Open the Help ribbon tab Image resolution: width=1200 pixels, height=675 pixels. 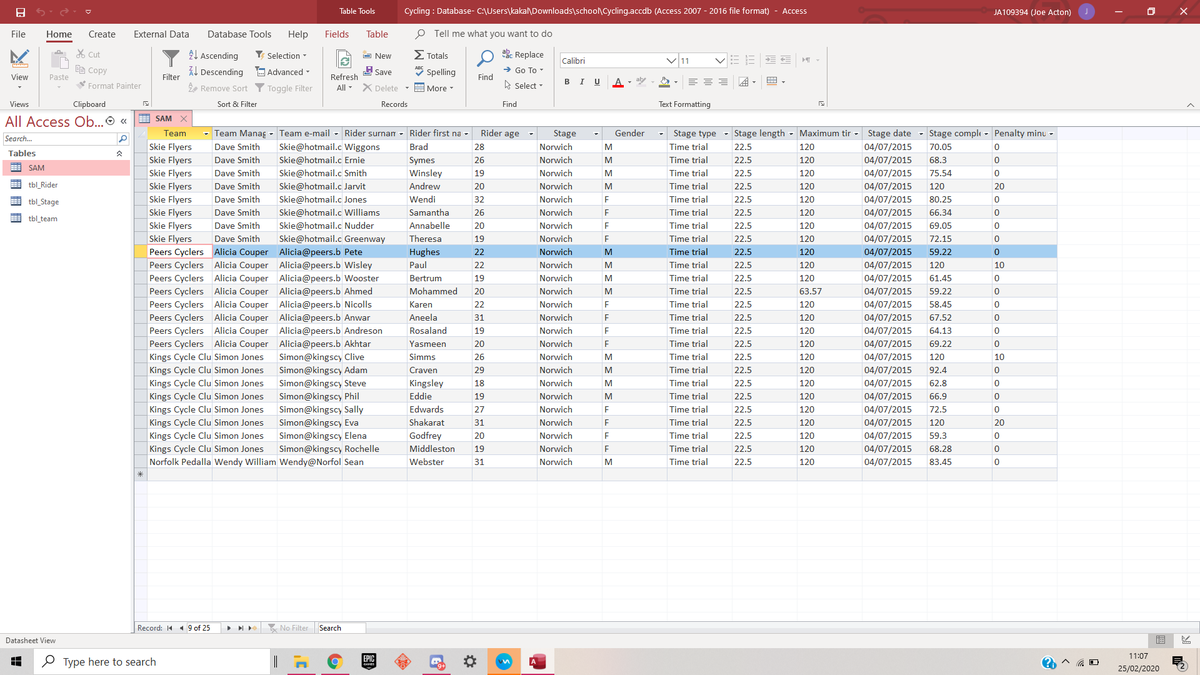pyautogui.click(x=297, y=34)
